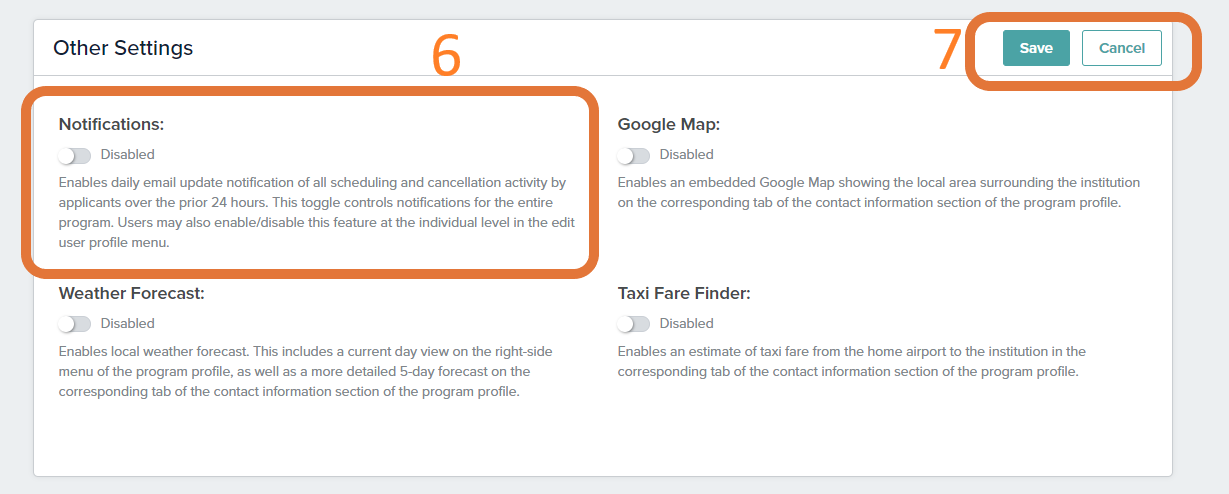The image size is (1229, 494).
Task: Click the orange number 7 annotation
Action: point(948,50)
